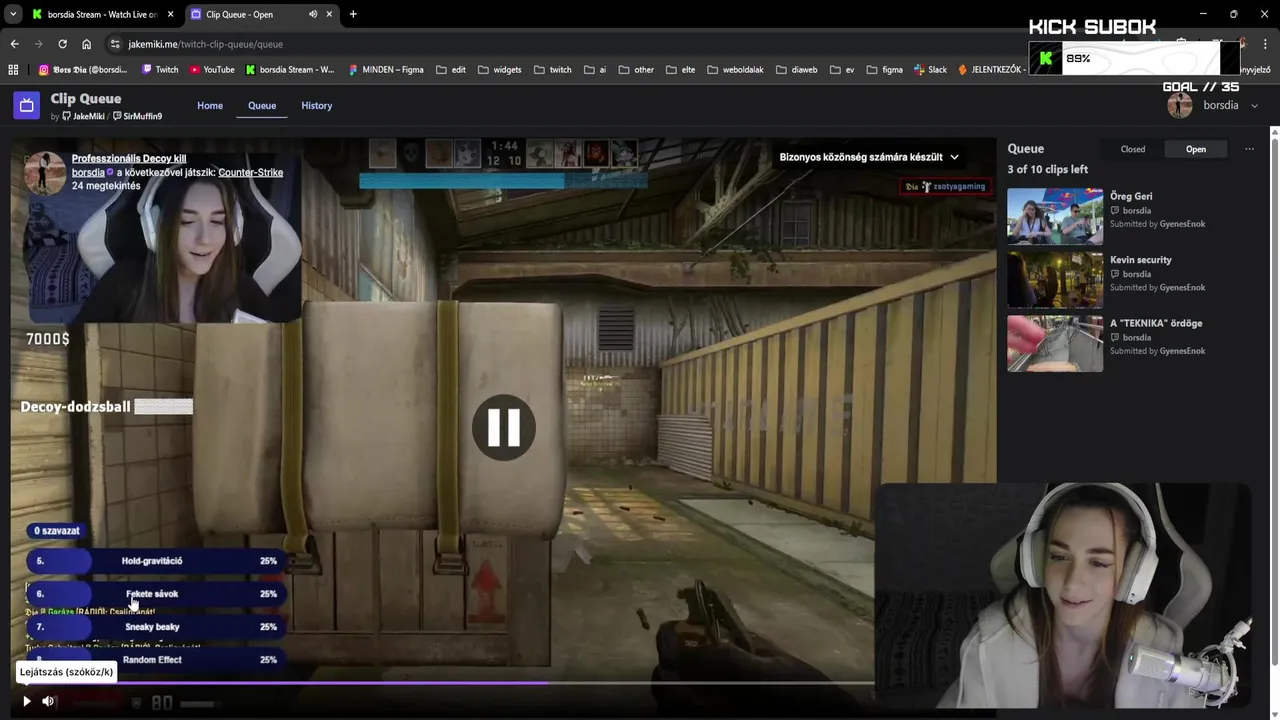The image size is (1280, 720).
Task: Open the Slack bookmark
Action: coord(930,70)
